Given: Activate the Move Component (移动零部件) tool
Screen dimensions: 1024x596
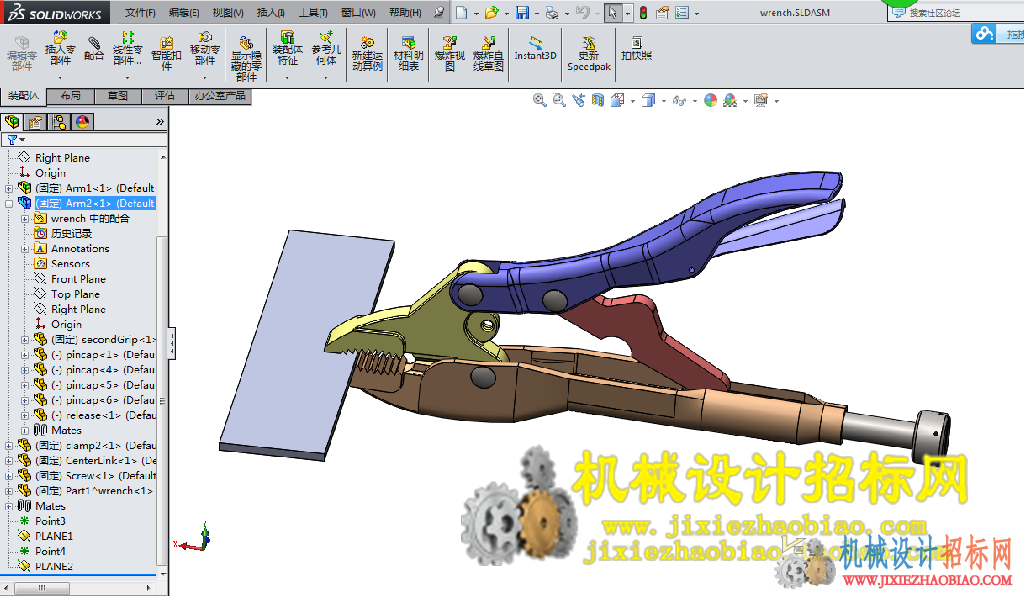Looking at the screenshot, I should coord(205,50).
